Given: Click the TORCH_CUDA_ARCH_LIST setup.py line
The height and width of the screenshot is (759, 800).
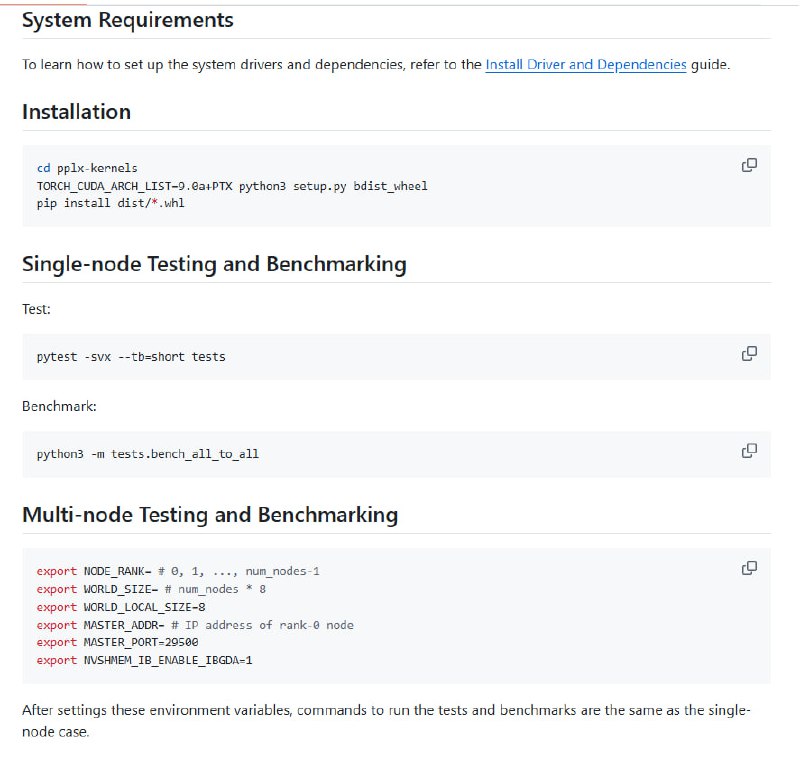Looking at the screenshot, I should click(x=232, y=186).
